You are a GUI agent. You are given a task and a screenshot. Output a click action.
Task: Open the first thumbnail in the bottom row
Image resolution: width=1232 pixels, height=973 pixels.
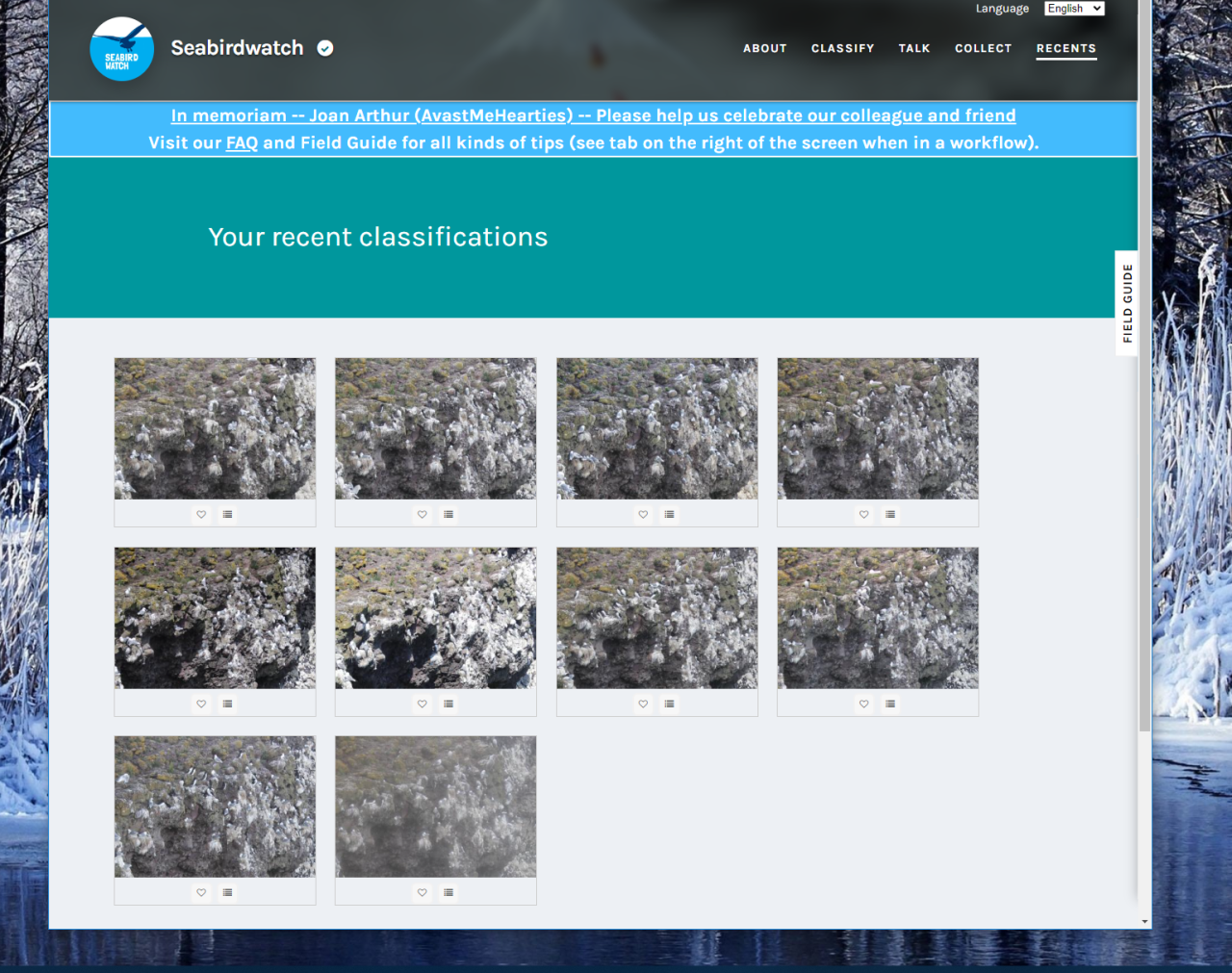(215, 807)
